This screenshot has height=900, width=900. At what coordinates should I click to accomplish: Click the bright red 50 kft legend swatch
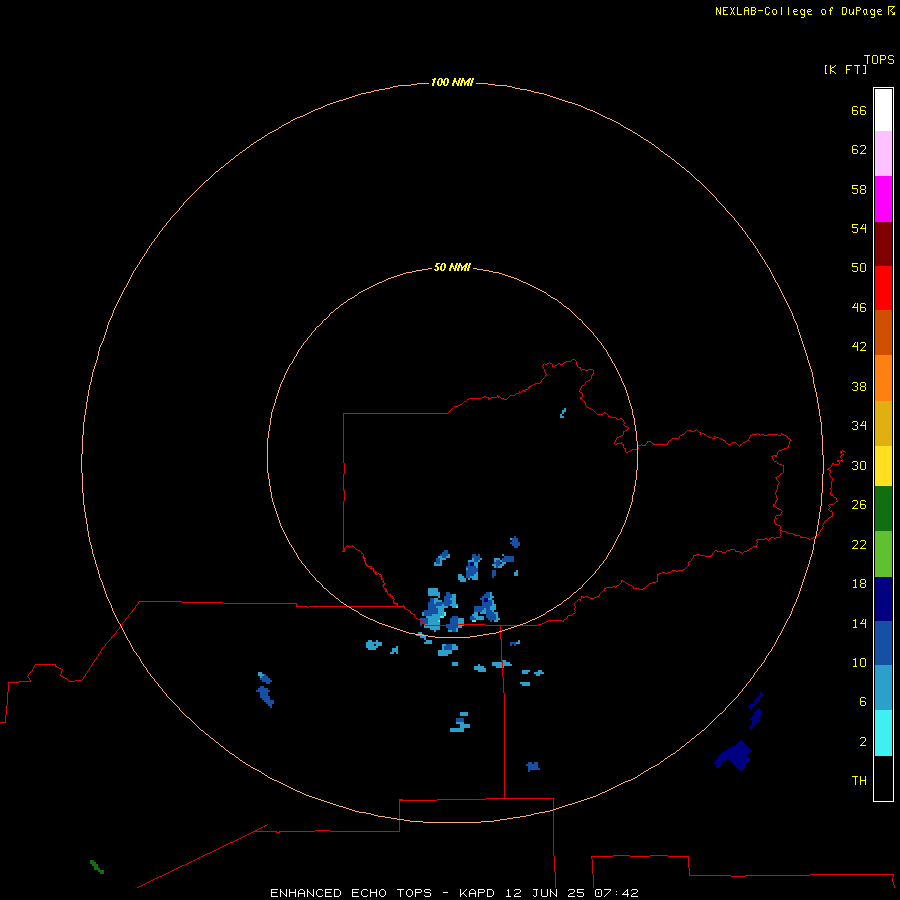tap(883, 288)
